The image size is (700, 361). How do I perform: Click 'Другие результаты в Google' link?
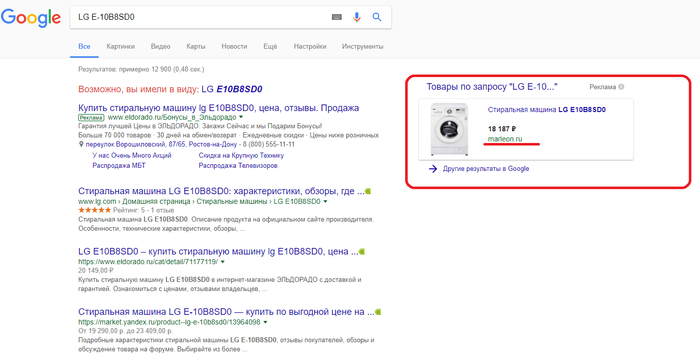tap(486, 169)
